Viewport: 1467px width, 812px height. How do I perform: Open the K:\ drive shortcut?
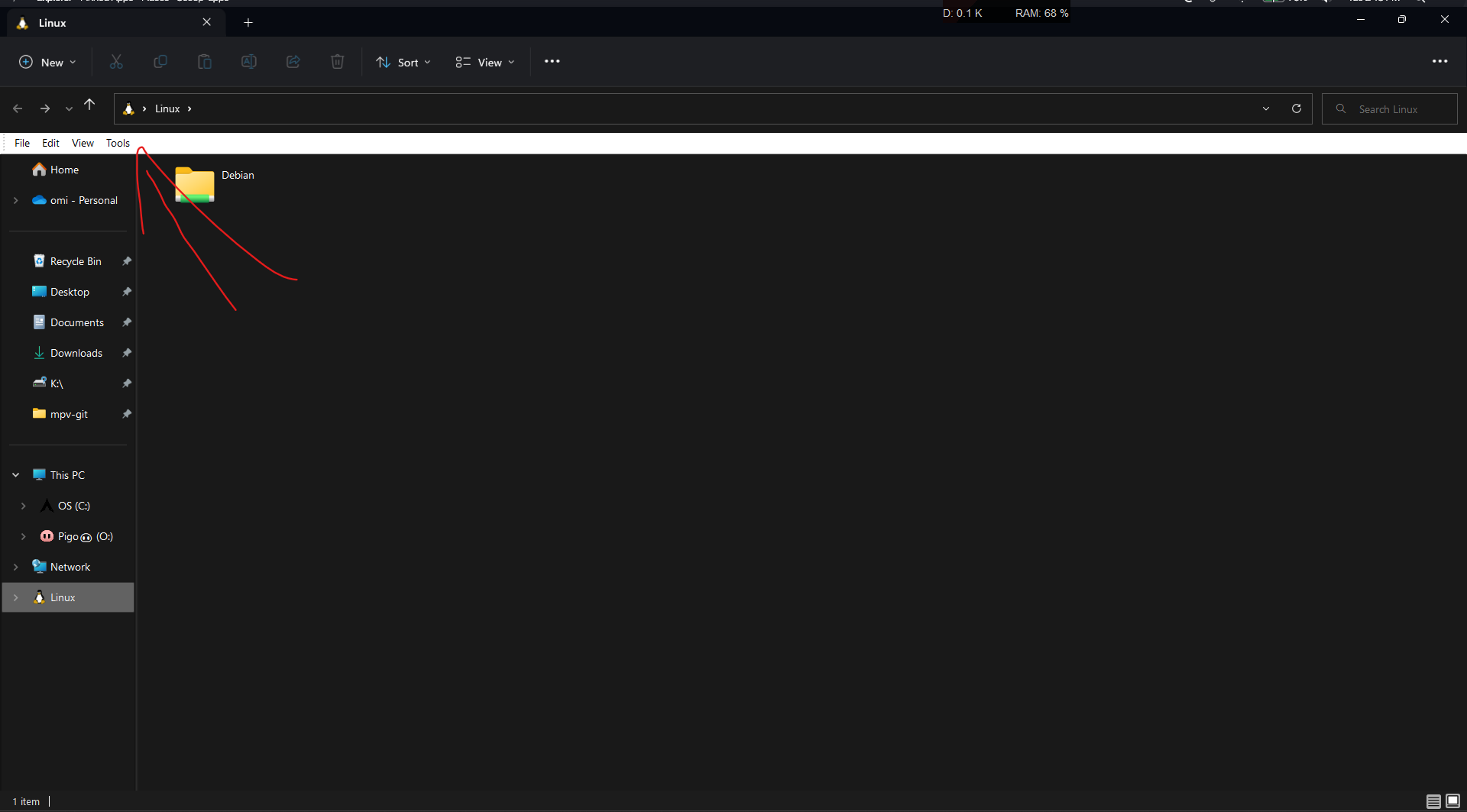click(x=49, y=383)
